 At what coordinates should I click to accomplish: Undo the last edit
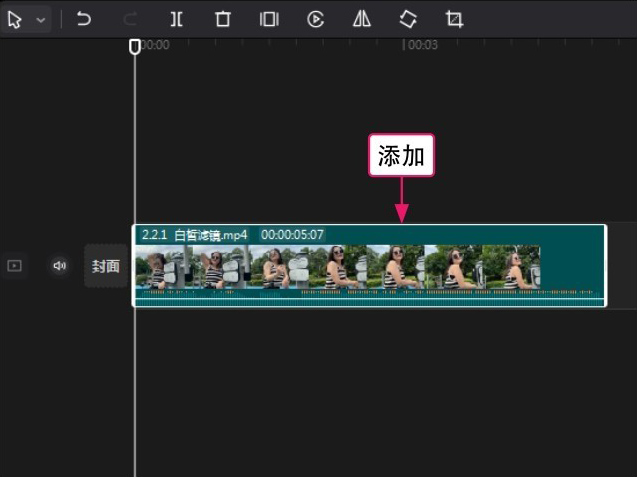pyautogui.click(x=84, y=19)
